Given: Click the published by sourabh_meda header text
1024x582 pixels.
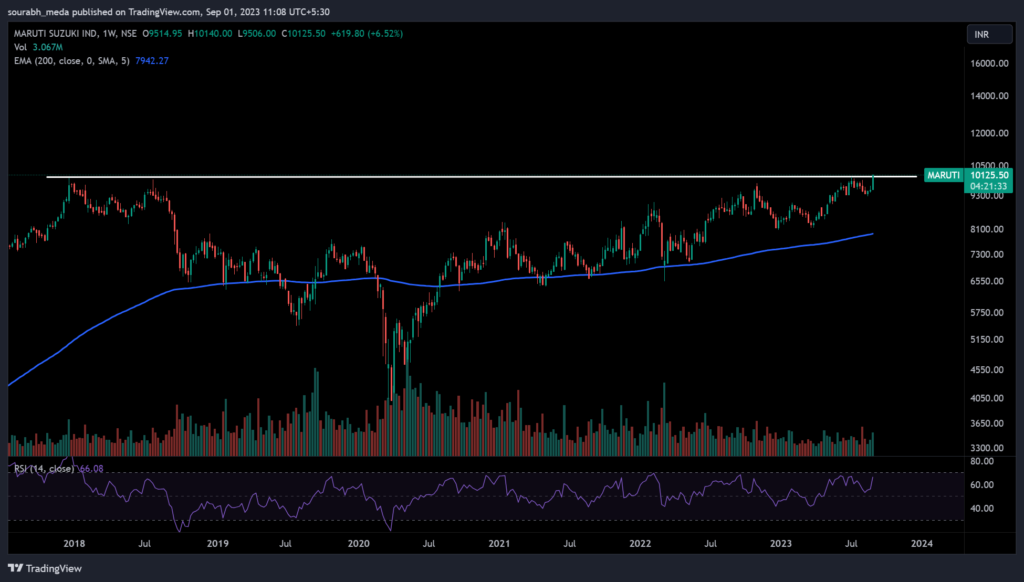Looking at the screenshot, I should pyautogui.click(x=168, y=12).
